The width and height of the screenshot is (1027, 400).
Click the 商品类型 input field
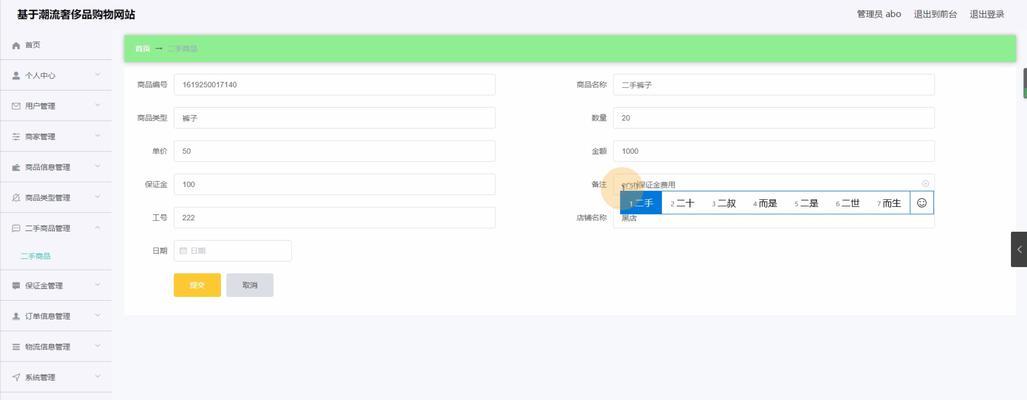(x=335, y=118)
